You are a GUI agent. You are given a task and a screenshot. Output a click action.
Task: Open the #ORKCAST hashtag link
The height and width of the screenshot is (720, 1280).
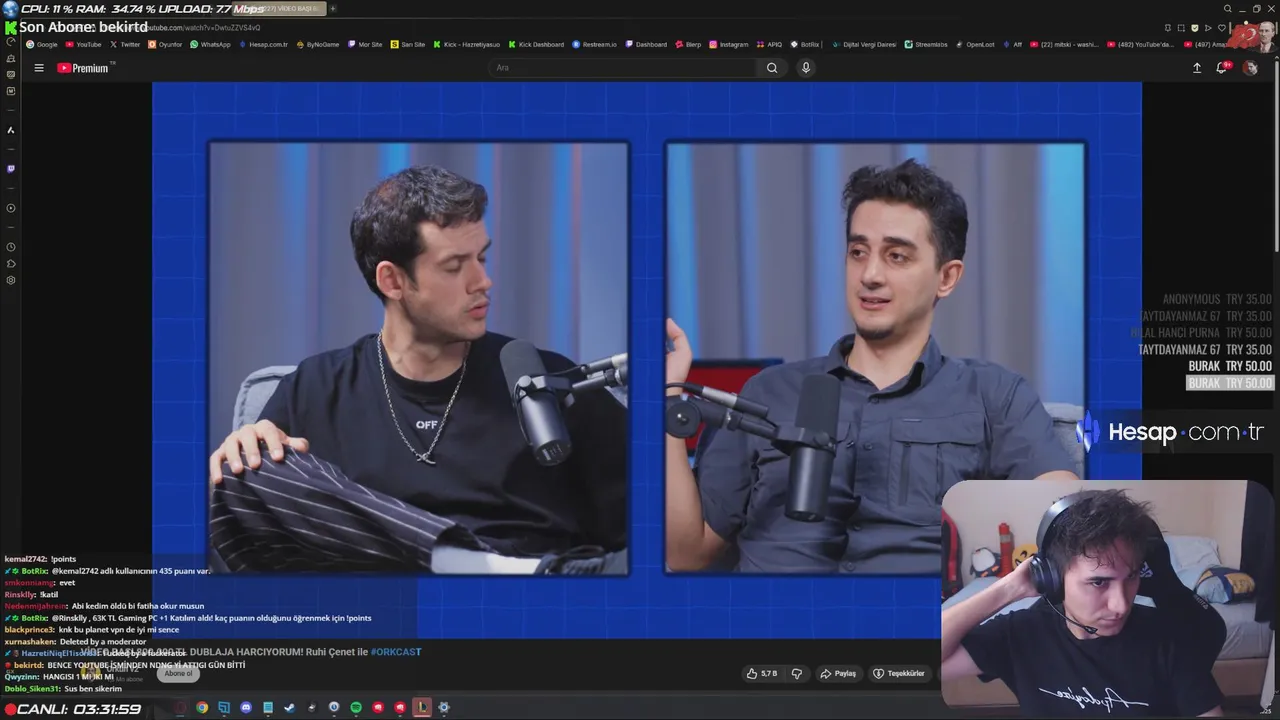396,652
